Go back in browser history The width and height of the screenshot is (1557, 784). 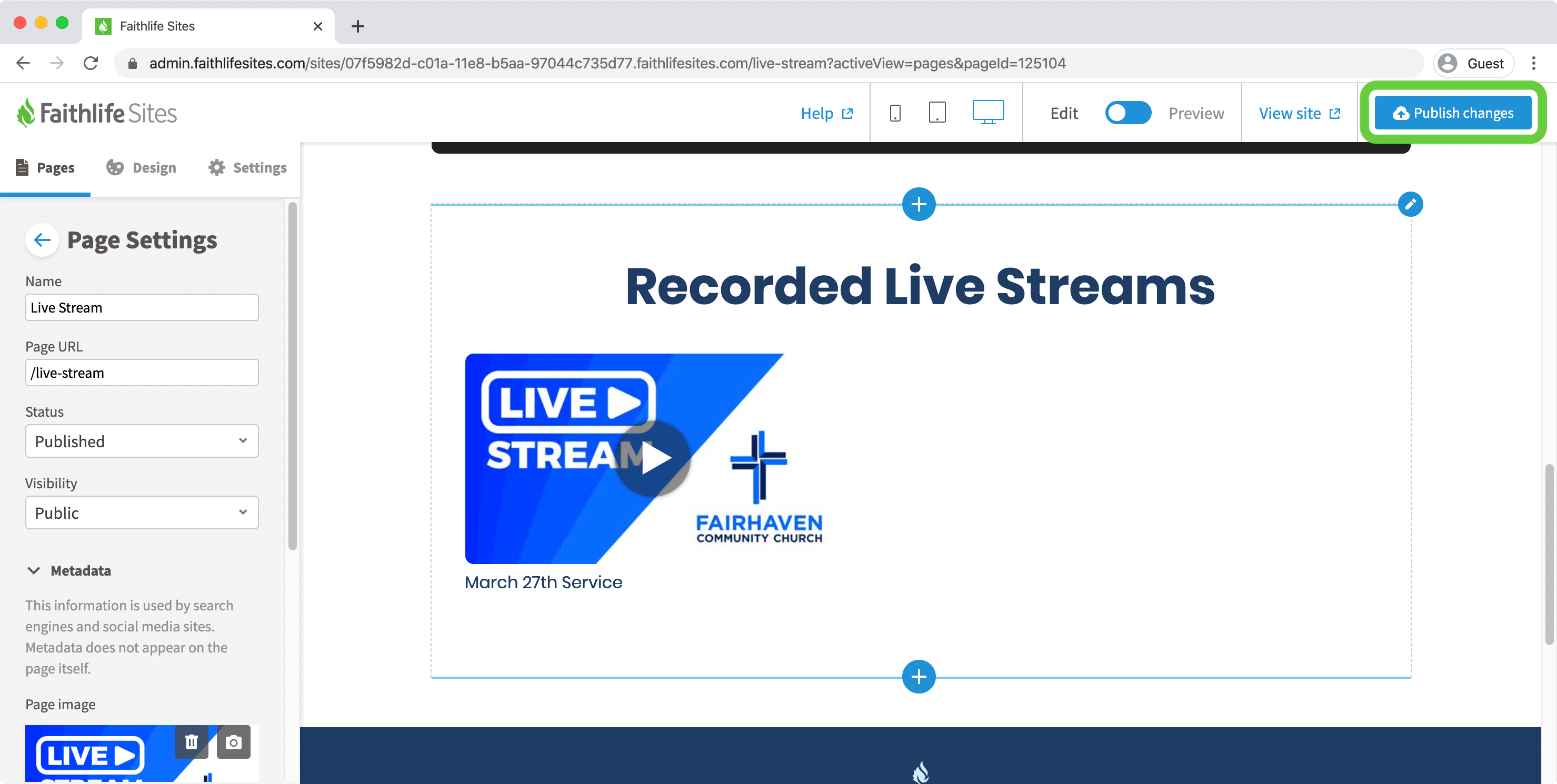point(23,63)
